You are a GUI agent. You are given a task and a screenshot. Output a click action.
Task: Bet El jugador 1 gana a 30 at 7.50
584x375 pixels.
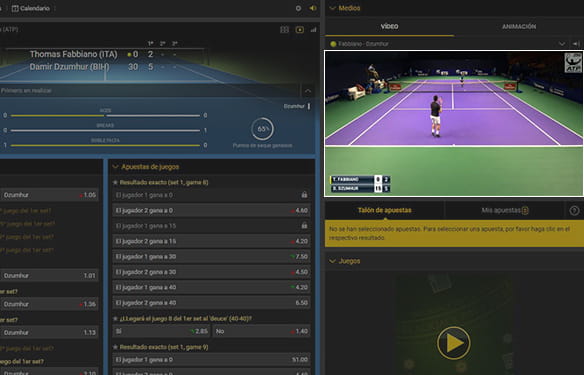(212, 257)
